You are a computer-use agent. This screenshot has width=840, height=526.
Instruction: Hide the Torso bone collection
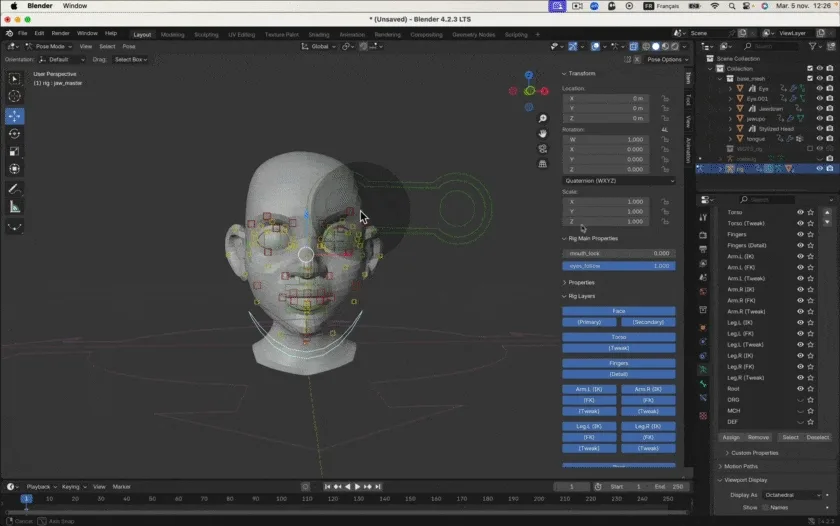pyautogui.click(x=800, y=212)
